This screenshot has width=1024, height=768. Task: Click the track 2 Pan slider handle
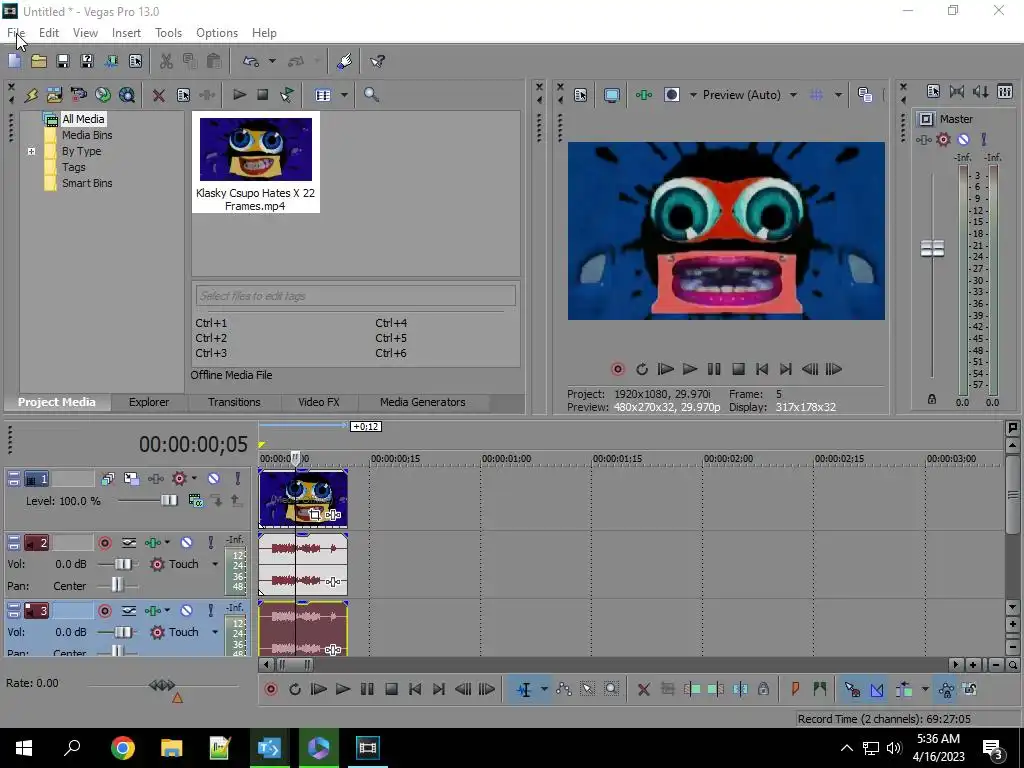click(117, 585)
